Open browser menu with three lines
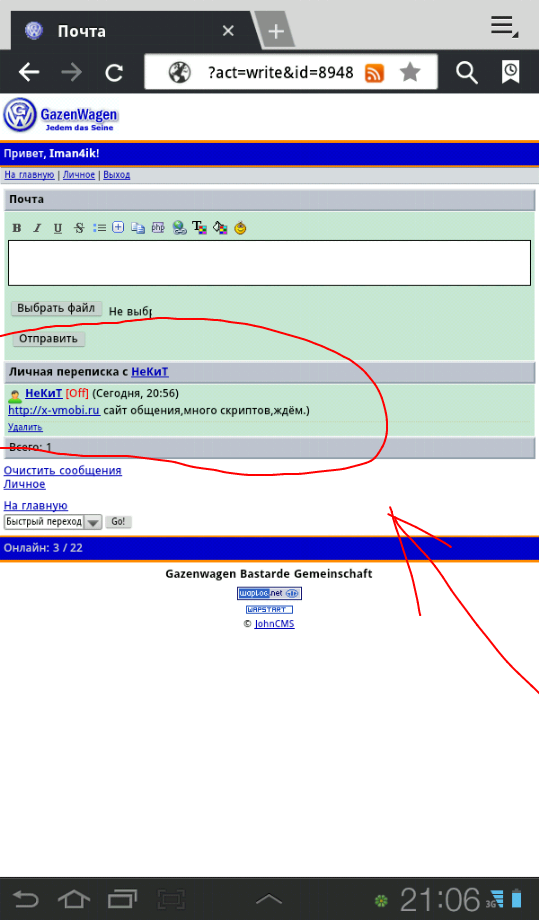Viewport: 539px width, 920px height. tap(504, 26)
